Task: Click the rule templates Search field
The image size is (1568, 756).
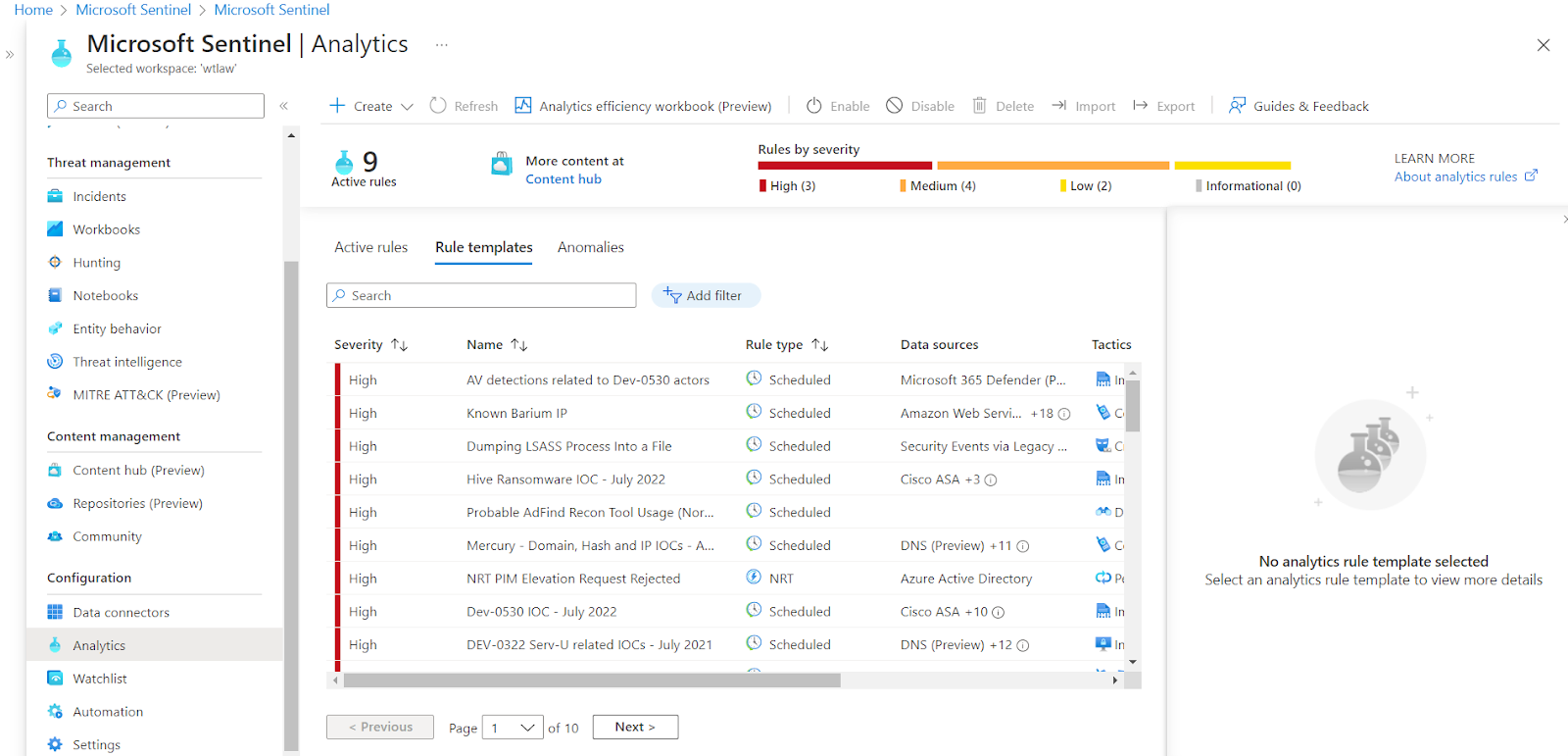Action: (481, 295)
